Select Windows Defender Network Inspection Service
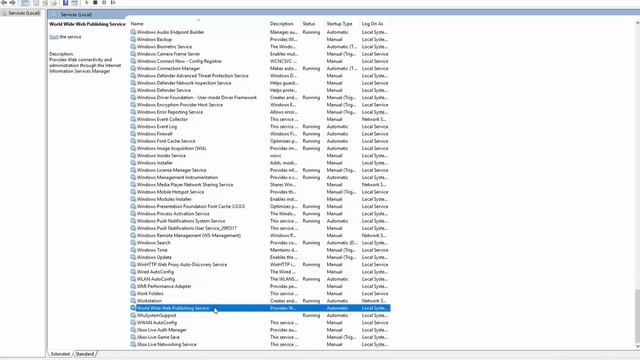This screenshot has height=360, width=640. pos(260,83)
